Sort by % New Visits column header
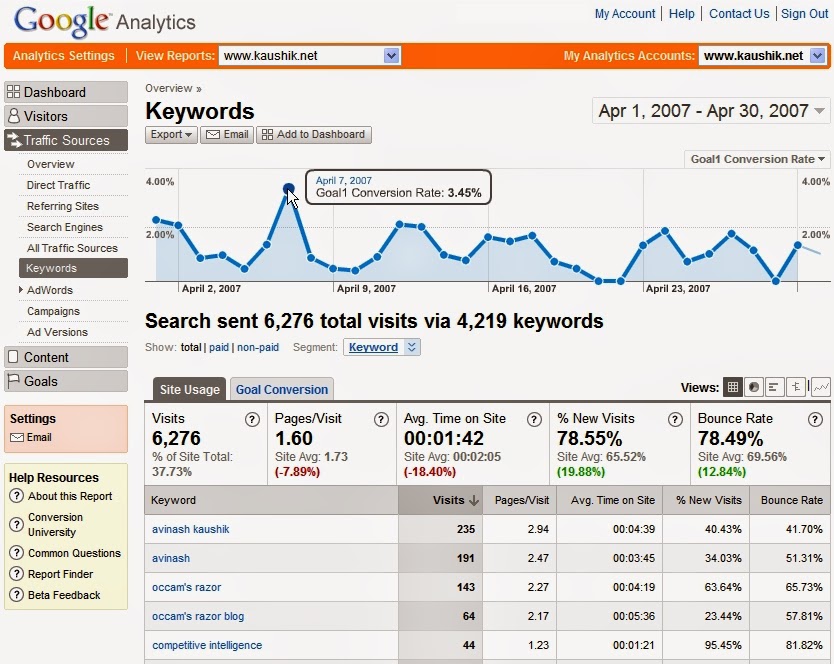834x664 pixels. tap(708, 500)
